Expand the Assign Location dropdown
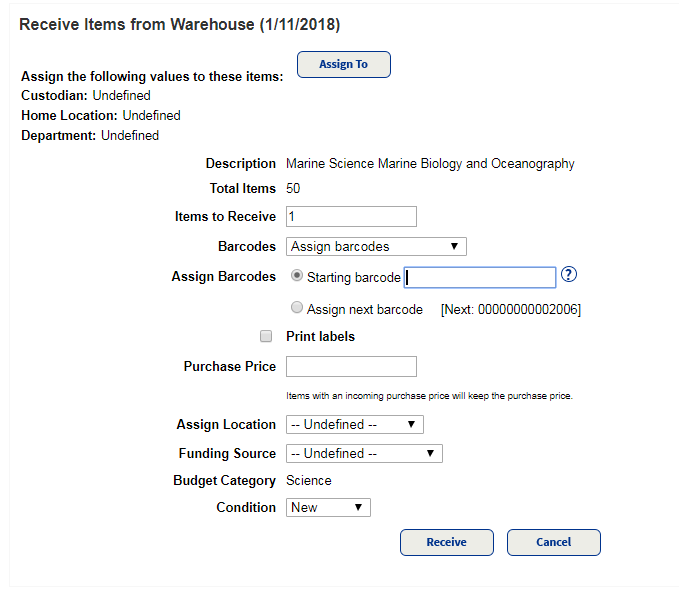The image size is (679, 591). [354, 424]
